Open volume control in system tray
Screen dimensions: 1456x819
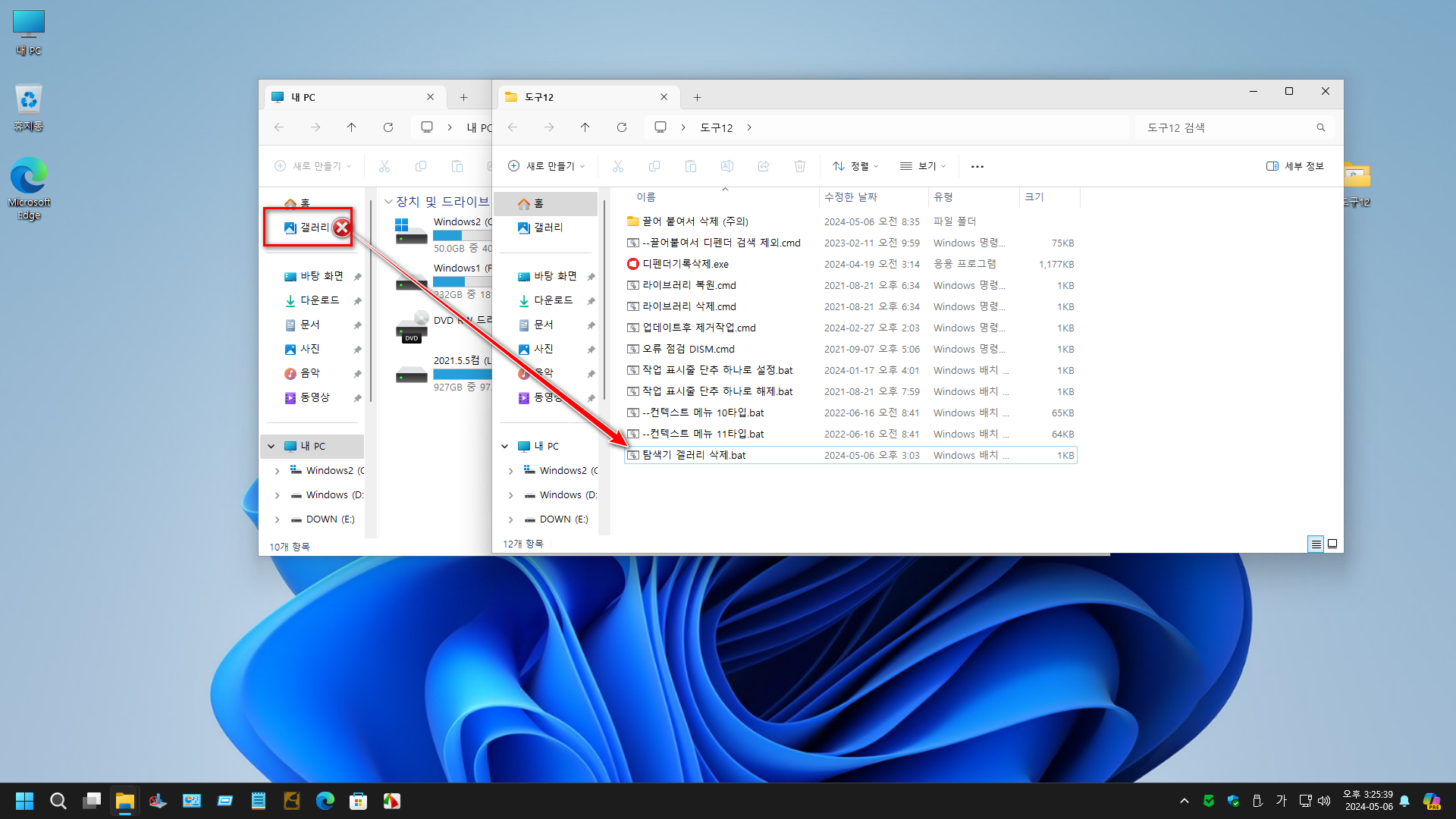pos(1324,801)
